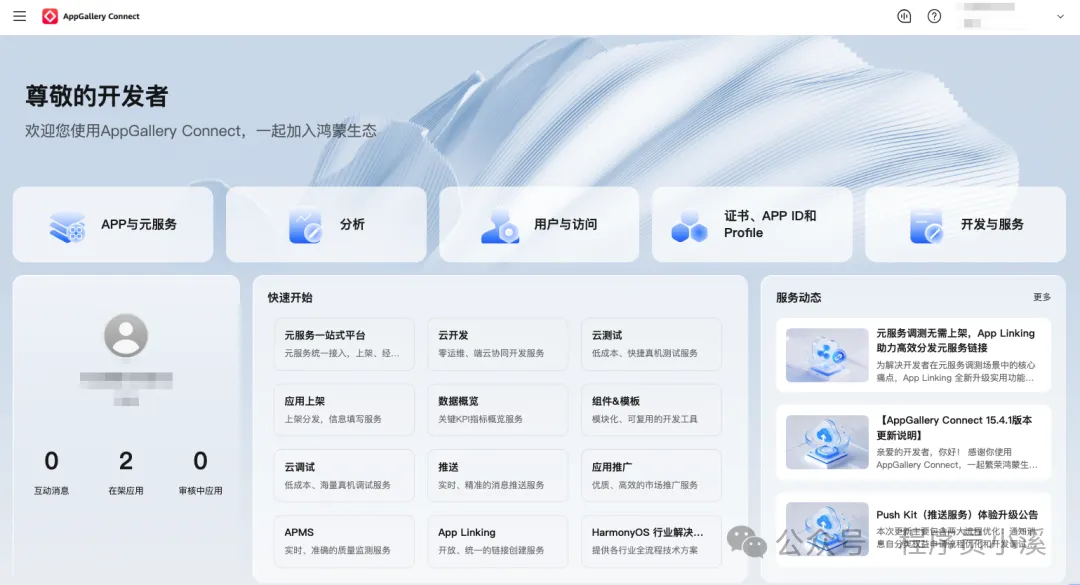Click the 元服务调测无需上架 news thumbnail
The height and width of the screenshot is (585, 1080).
click(x=827, y=354)
